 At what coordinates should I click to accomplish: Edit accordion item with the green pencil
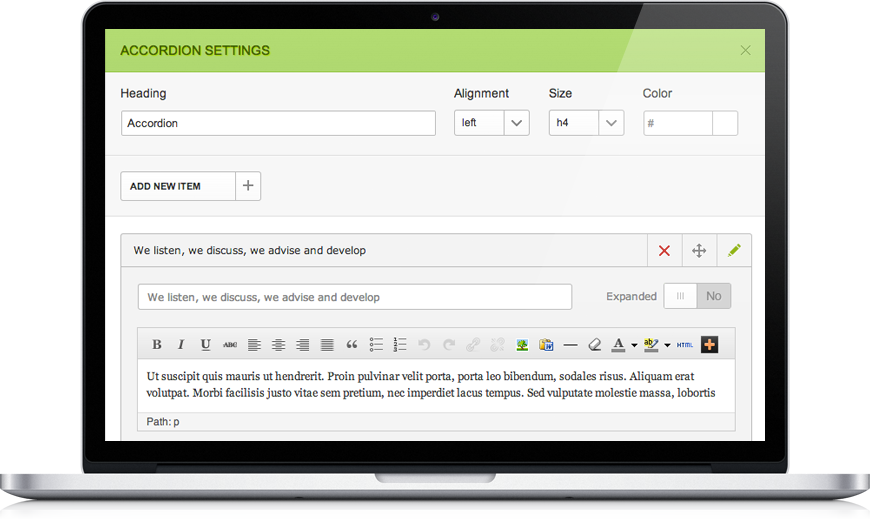734,250
